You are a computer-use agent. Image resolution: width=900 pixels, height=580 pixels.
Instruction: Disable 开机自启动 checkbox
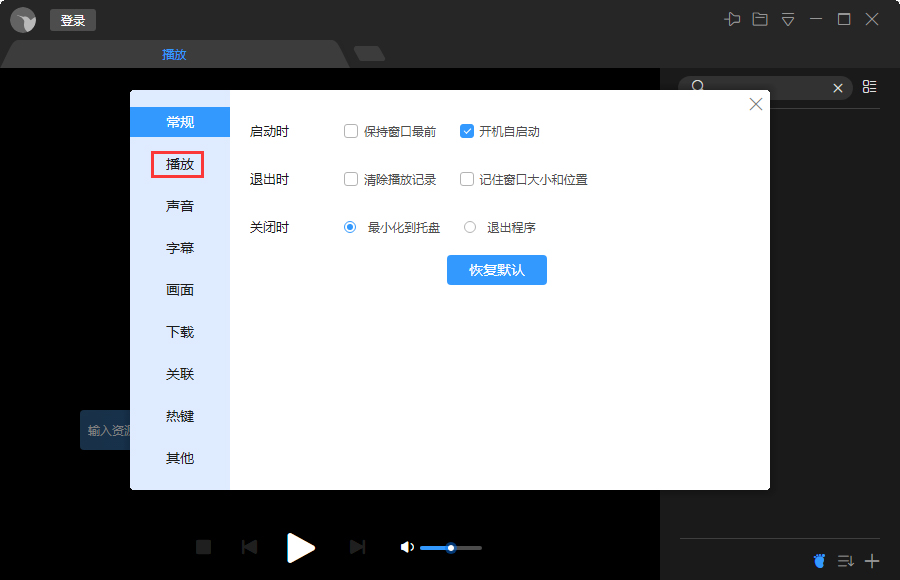coord(466,130)
